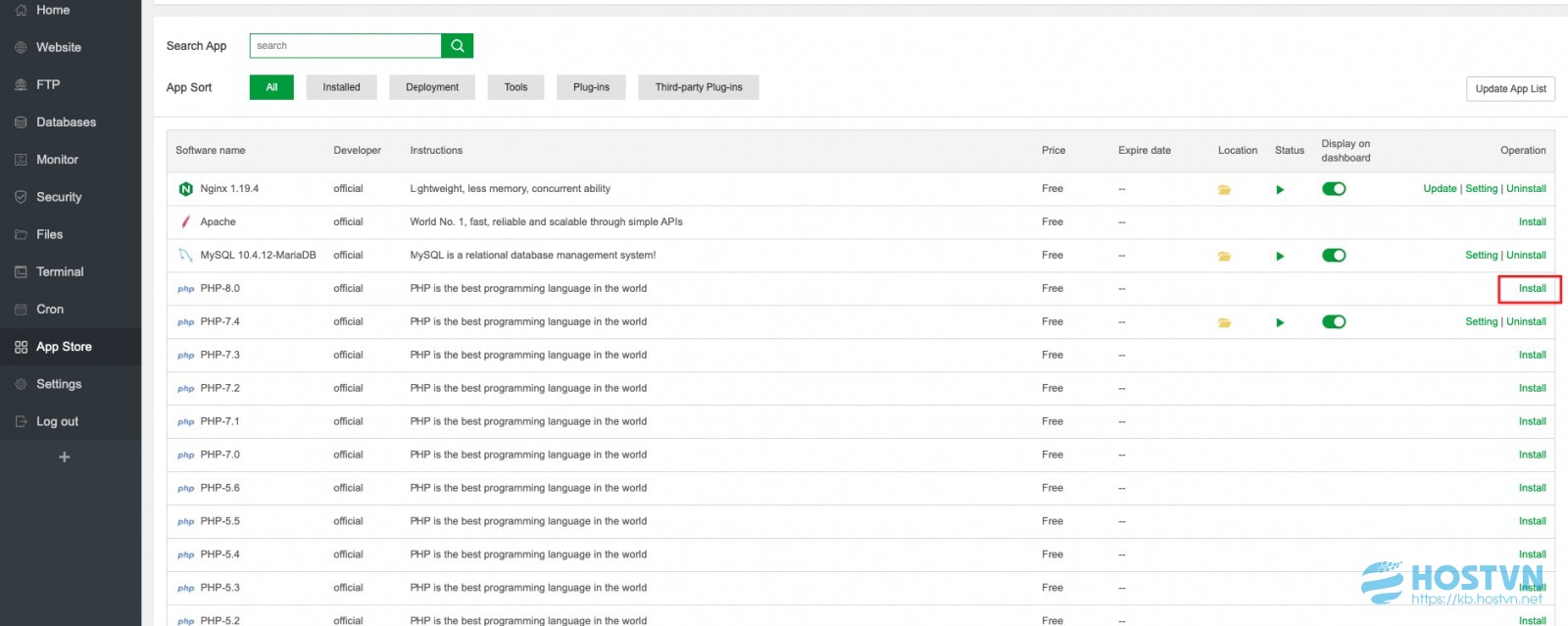Select the All app sort tab

click(x=271, y=87)
